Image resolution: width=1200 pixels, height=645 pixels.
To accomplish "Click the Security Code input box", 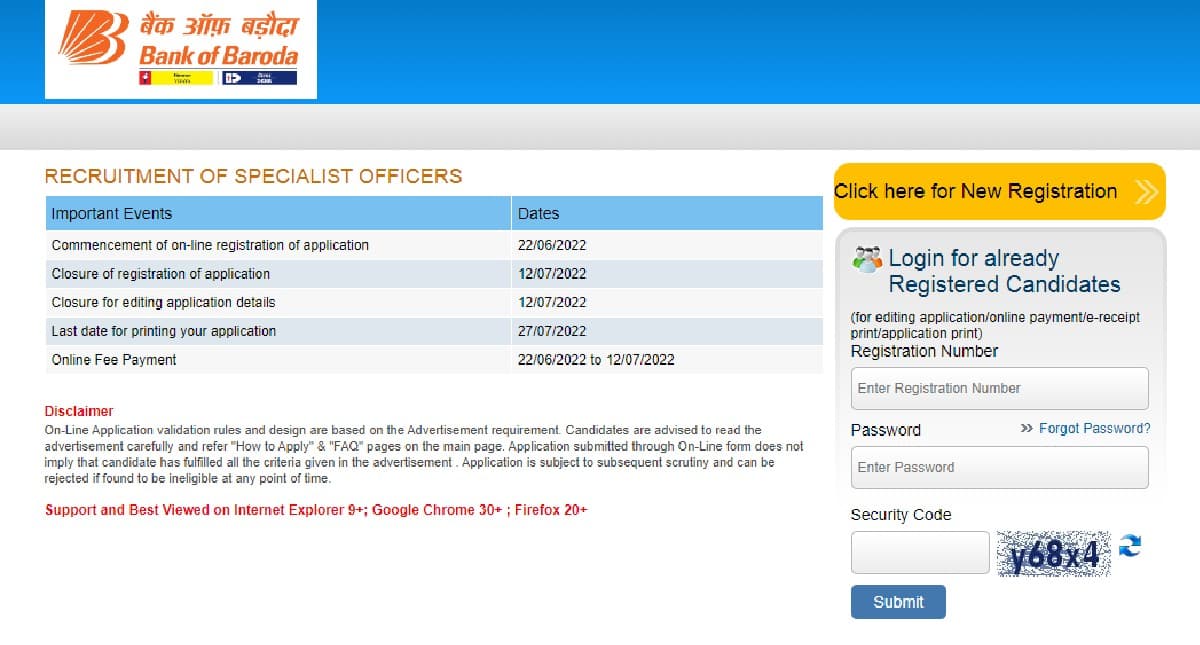I will tap(919, 551).
